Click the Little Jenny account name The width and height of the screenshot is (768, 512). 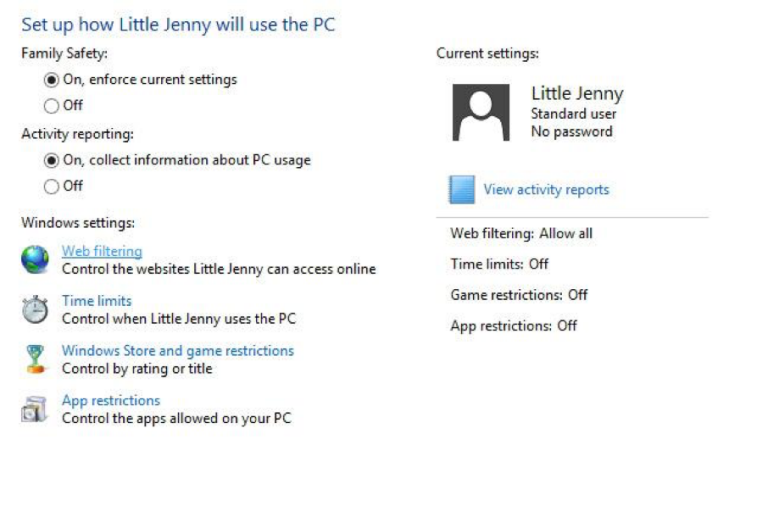(577, 93)
